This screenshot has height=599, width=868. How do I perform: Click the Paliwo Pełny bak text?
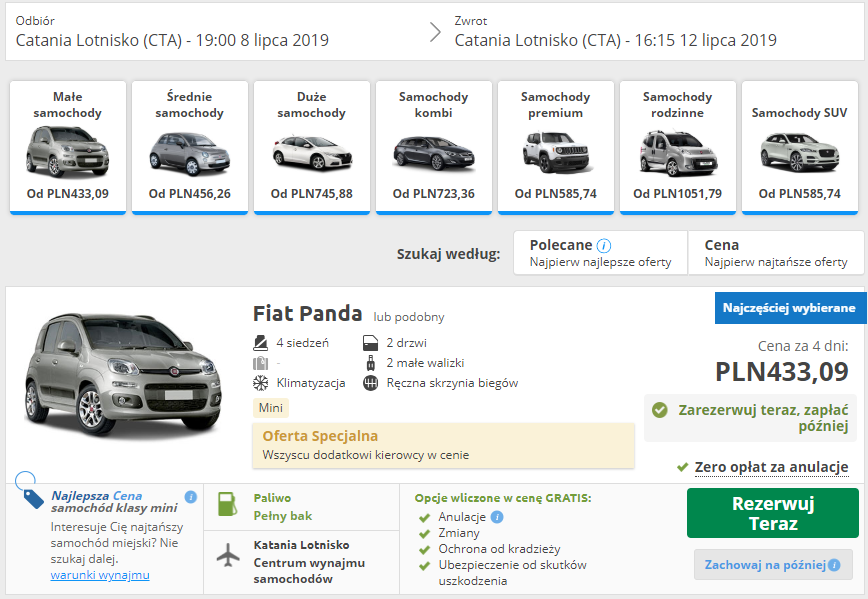coord(283,507)
